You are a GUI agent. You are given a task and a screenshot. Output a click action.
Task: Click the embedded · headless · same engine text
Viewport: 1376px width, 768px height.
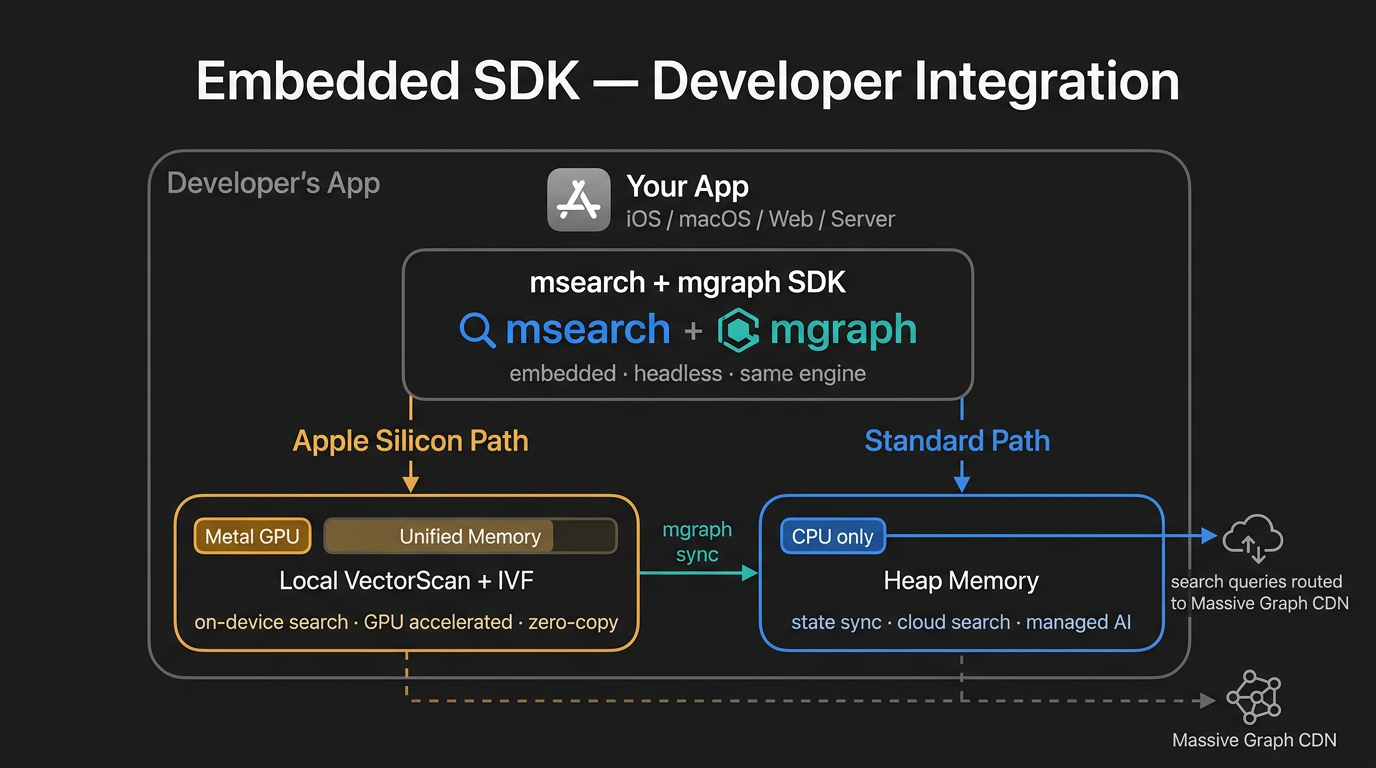(x=688, y=374)
